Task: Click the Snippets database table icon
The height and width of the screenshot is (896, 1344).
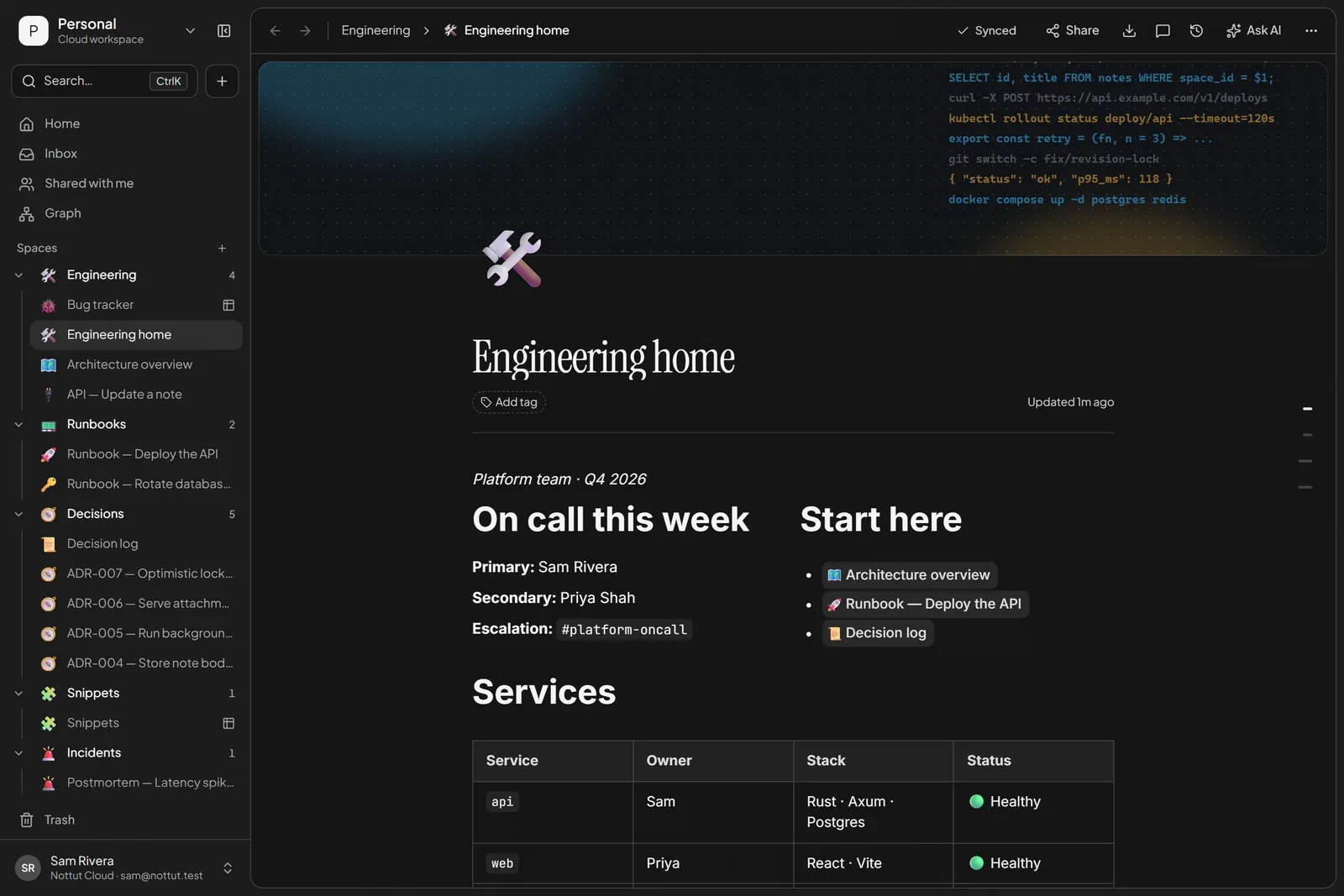Action: [228, 723]
